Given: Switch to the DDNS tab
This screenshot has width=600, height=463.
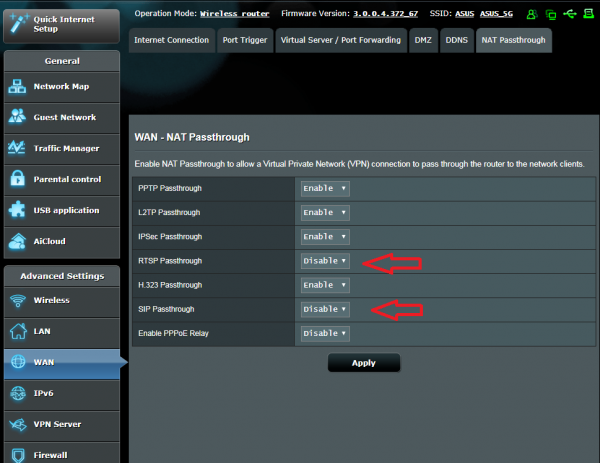Looking at the screenshot, I should 456,40.
